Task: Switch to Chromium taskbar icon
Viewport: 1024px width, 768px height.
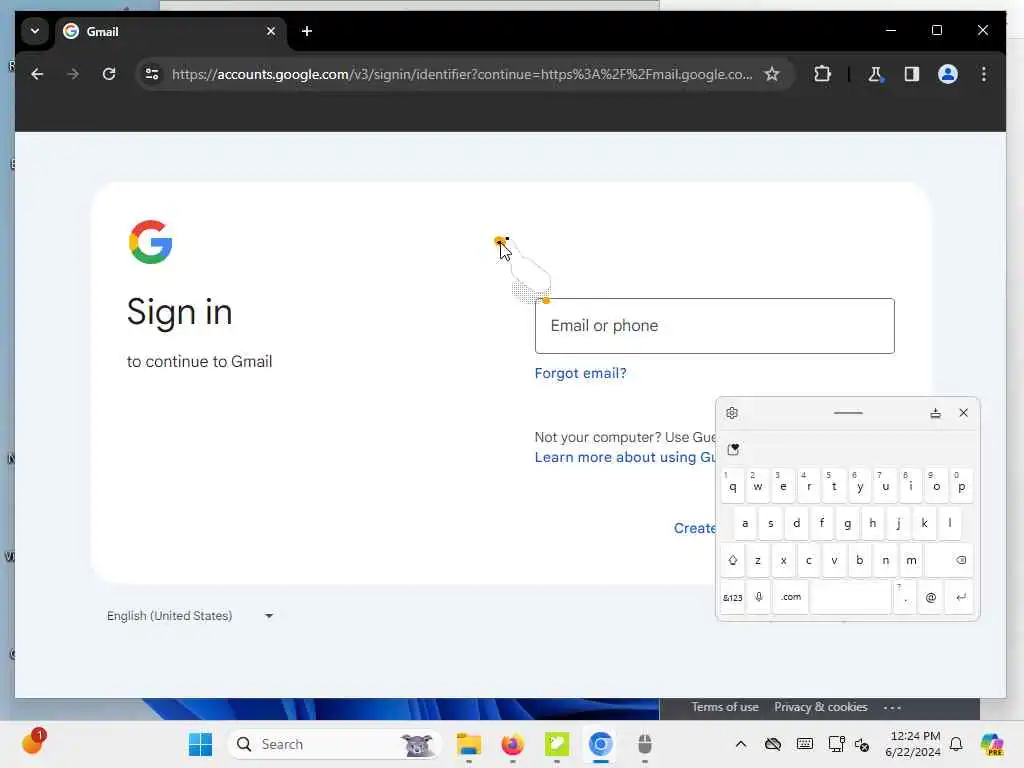Action: click(601, 744)
